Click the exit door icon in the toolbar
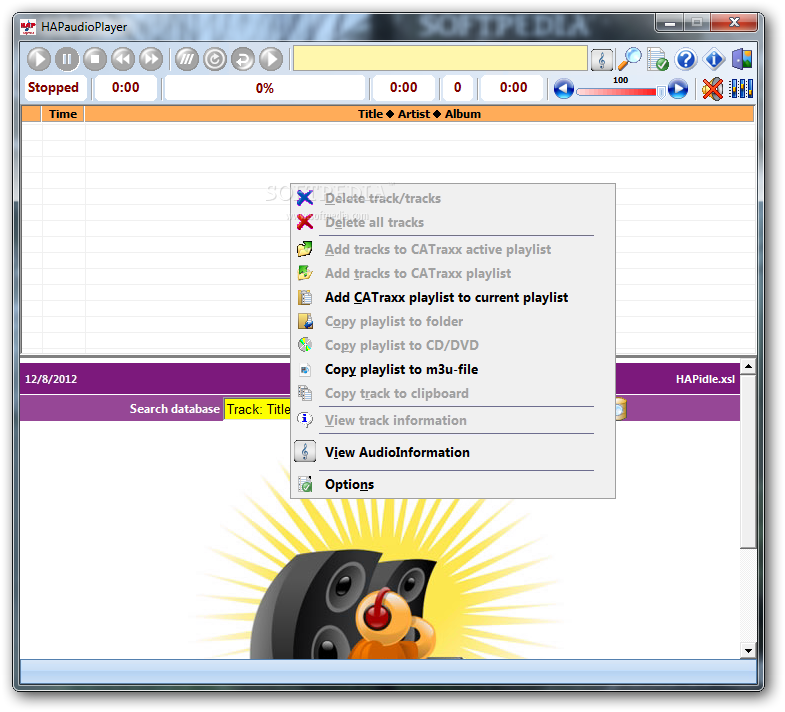The width and height of the screenshot is (785, 712). point(742,60)
